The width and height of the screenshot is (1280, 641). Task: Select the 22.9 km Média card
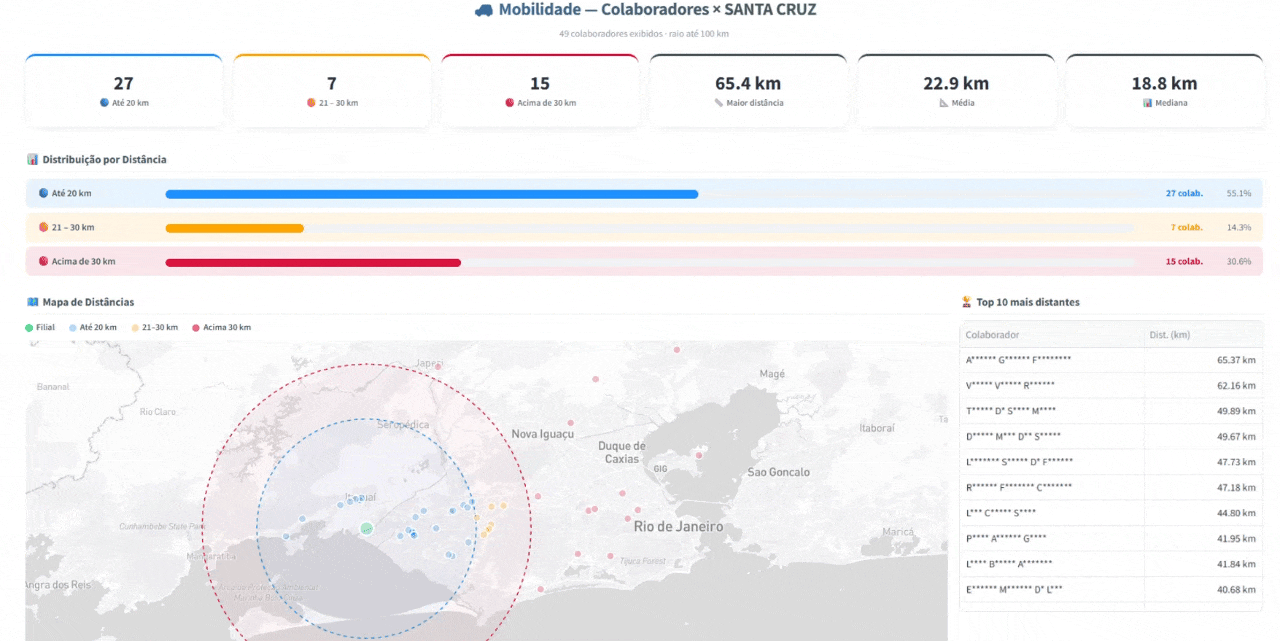(956, 91)
